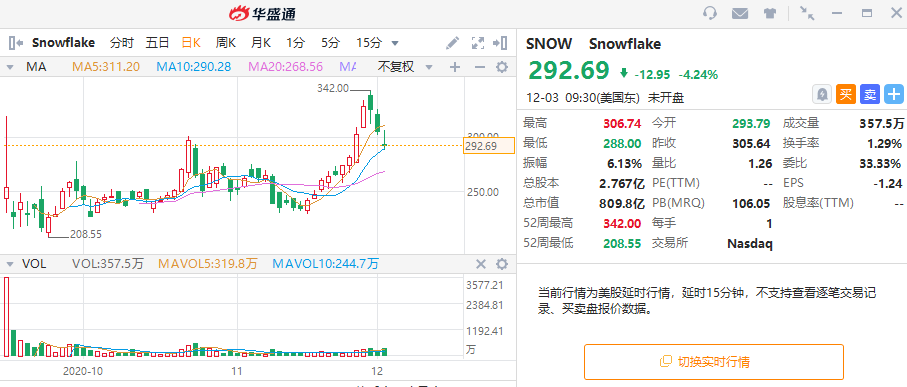Select the 月K chart tab
This screenshot has width=907, height=387.
260,43
